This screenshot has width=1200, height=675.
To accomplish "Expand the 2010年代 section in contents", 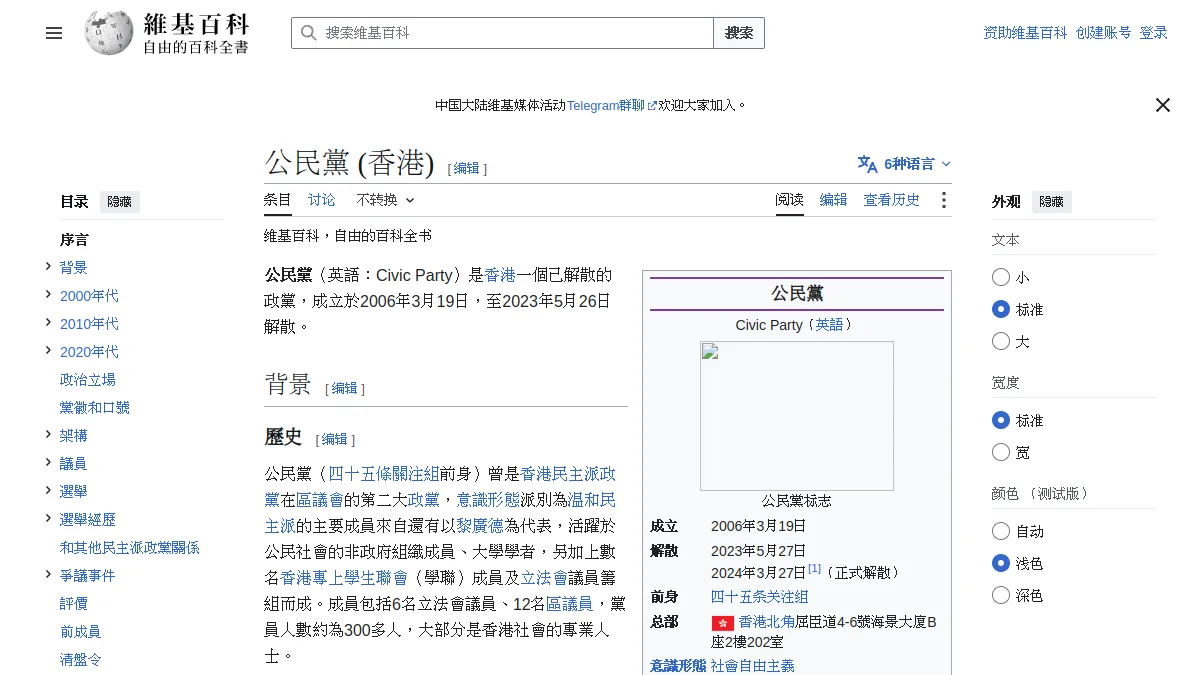I will [x=48, y=322].
